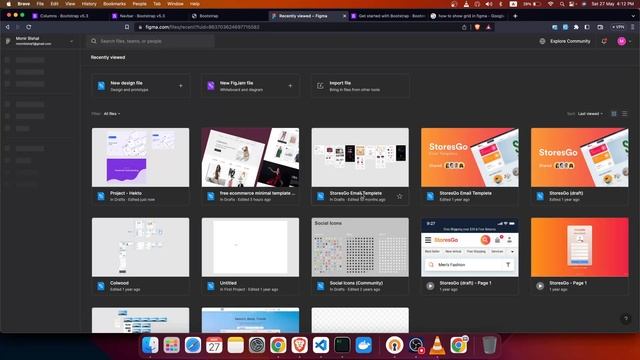Close the Recently viewed Figma tab
640x360 pixels.
pos(344,16)
